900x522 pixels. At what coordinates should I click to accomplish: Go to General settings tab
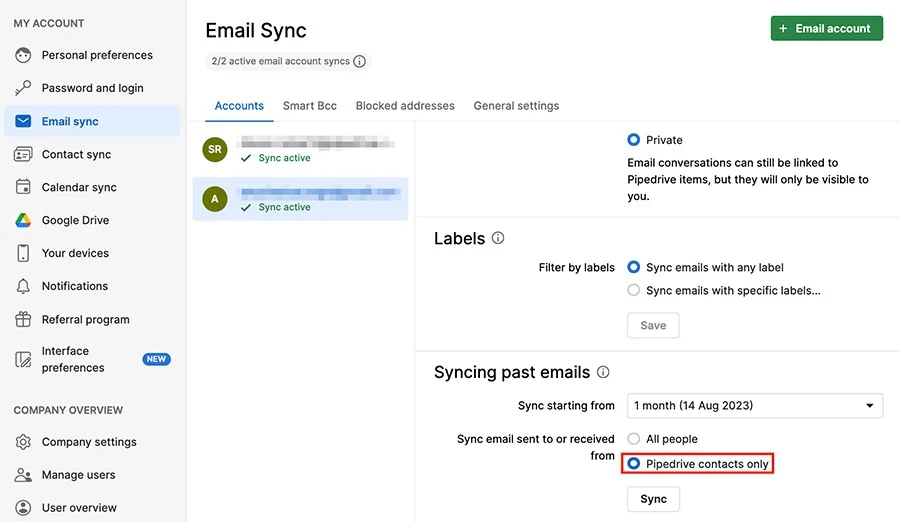516,106
